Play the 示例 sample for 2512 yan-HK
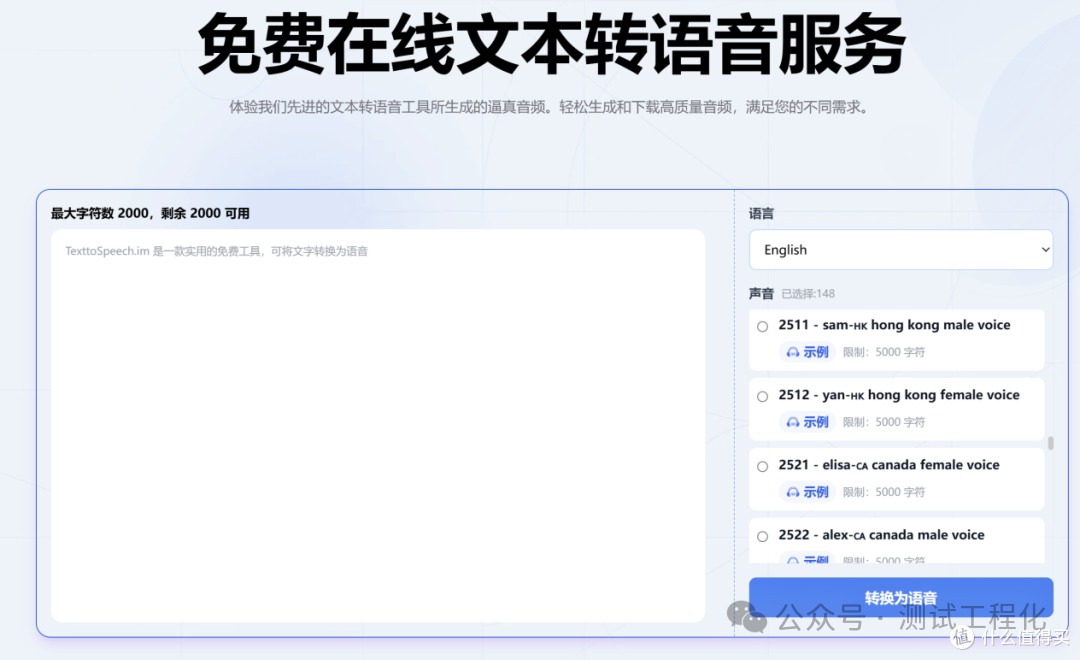The height and width of the screenshot is (660, 1080). point(807,422)
